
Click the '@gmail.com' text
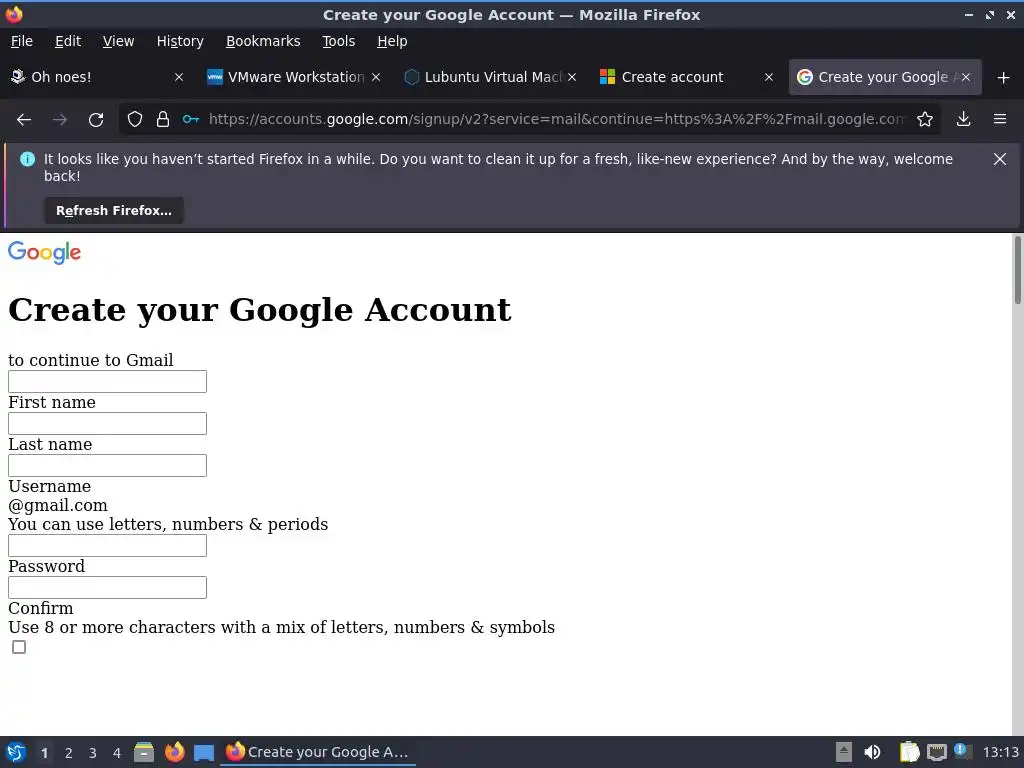click(57, 505)
